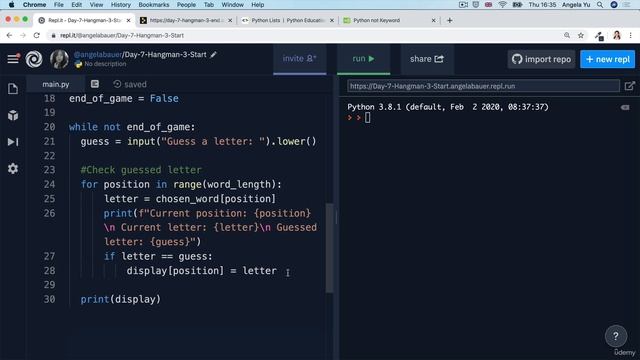
Task: Switch to Python Lists browser tab
Action: click(288, 20)
